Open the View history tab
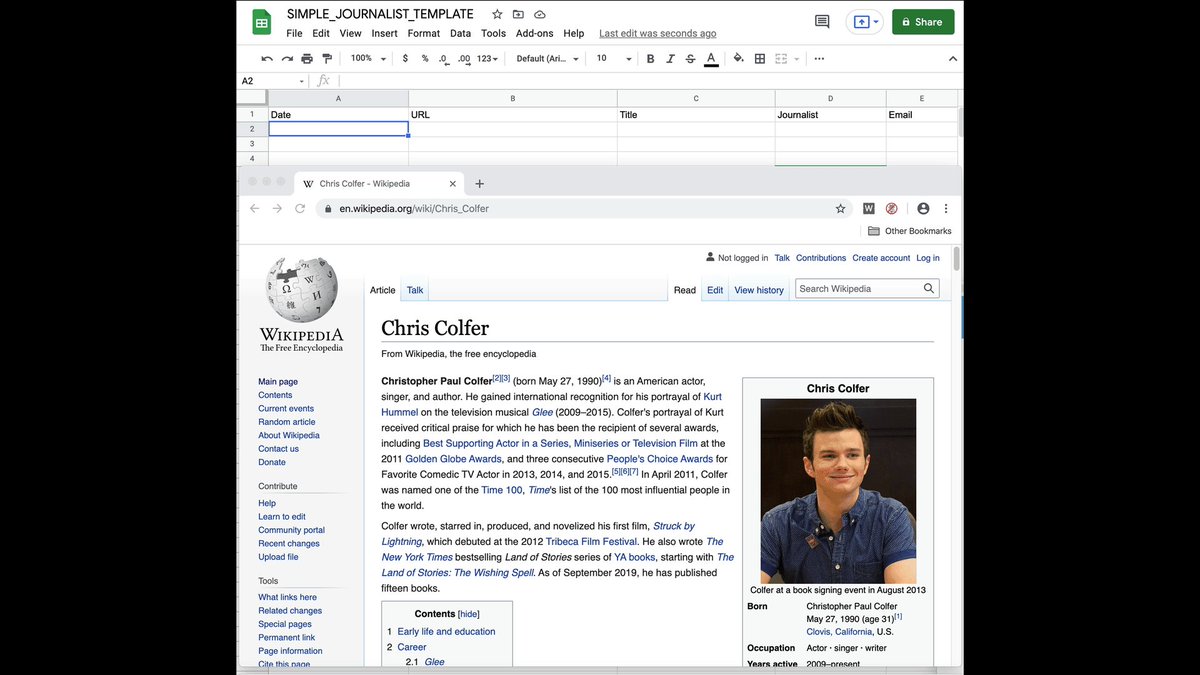The image size is (1200, 675). click(x=759, y=290)
